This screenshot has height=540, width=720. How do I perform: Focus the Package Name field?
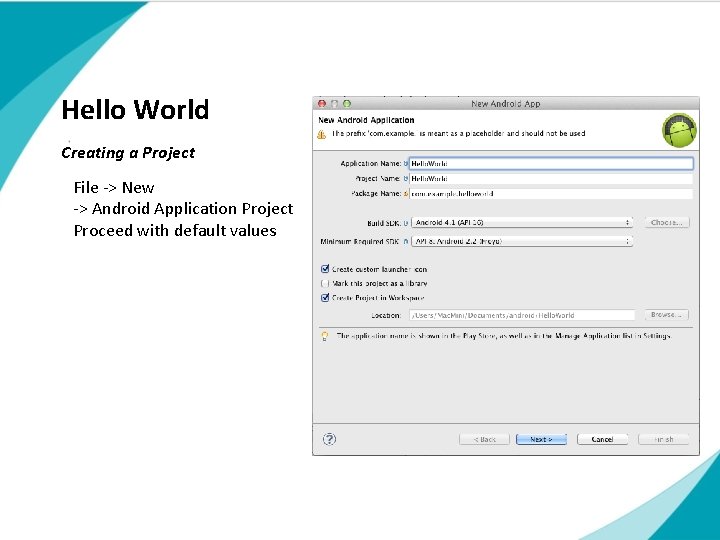point(551,194)
